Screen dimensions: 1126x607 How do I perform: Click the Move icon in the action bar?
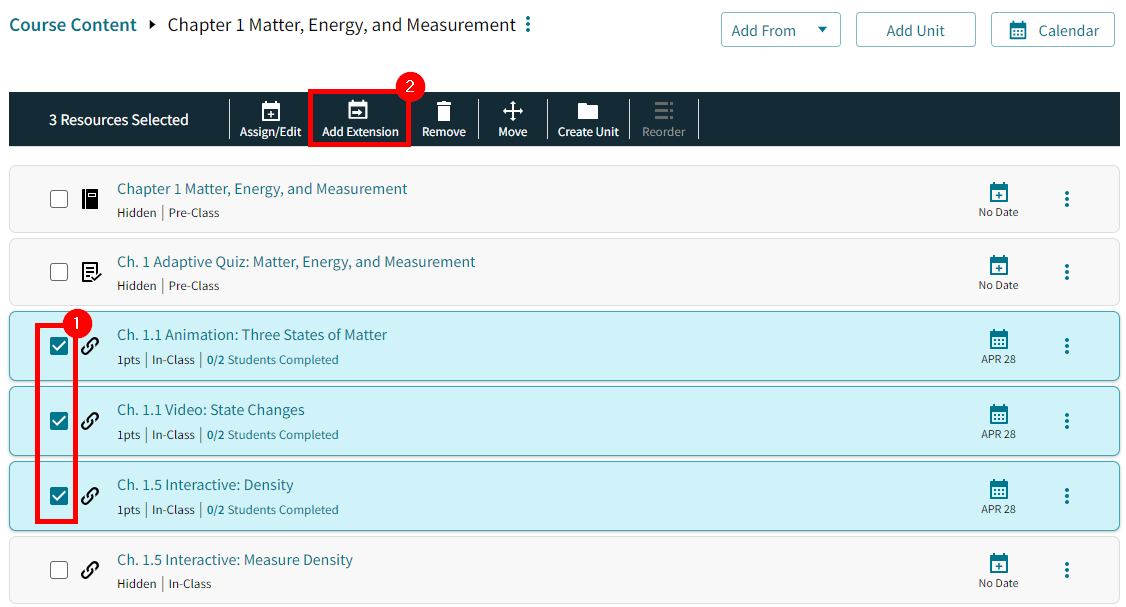[x=512, y=119]
